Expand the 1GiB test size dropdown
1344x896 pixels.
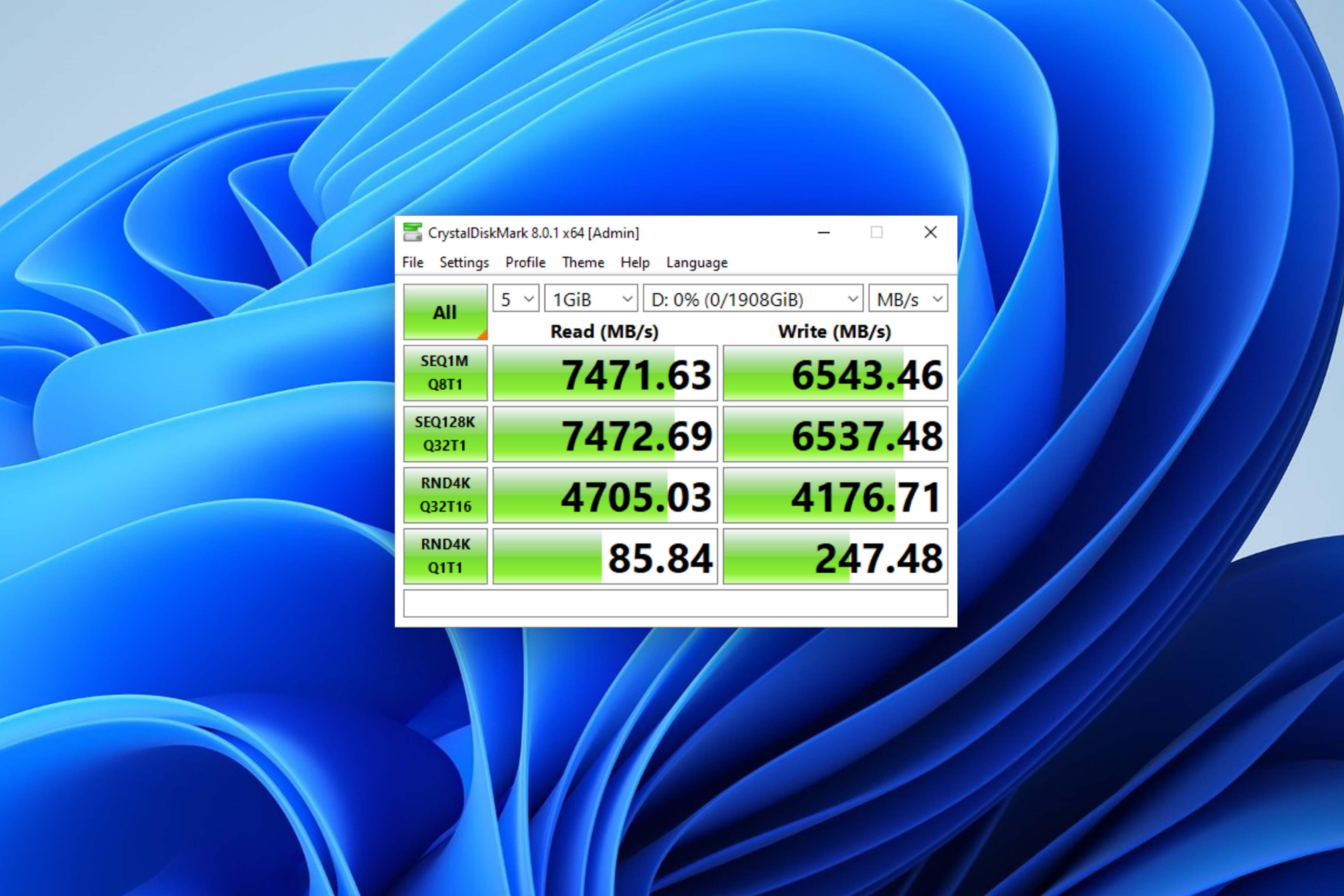591,299
